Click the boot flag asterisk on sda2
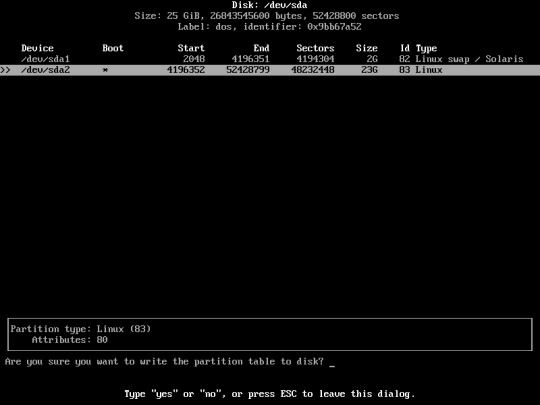Viewport: 540px width, 405px height. click(105, 70)
